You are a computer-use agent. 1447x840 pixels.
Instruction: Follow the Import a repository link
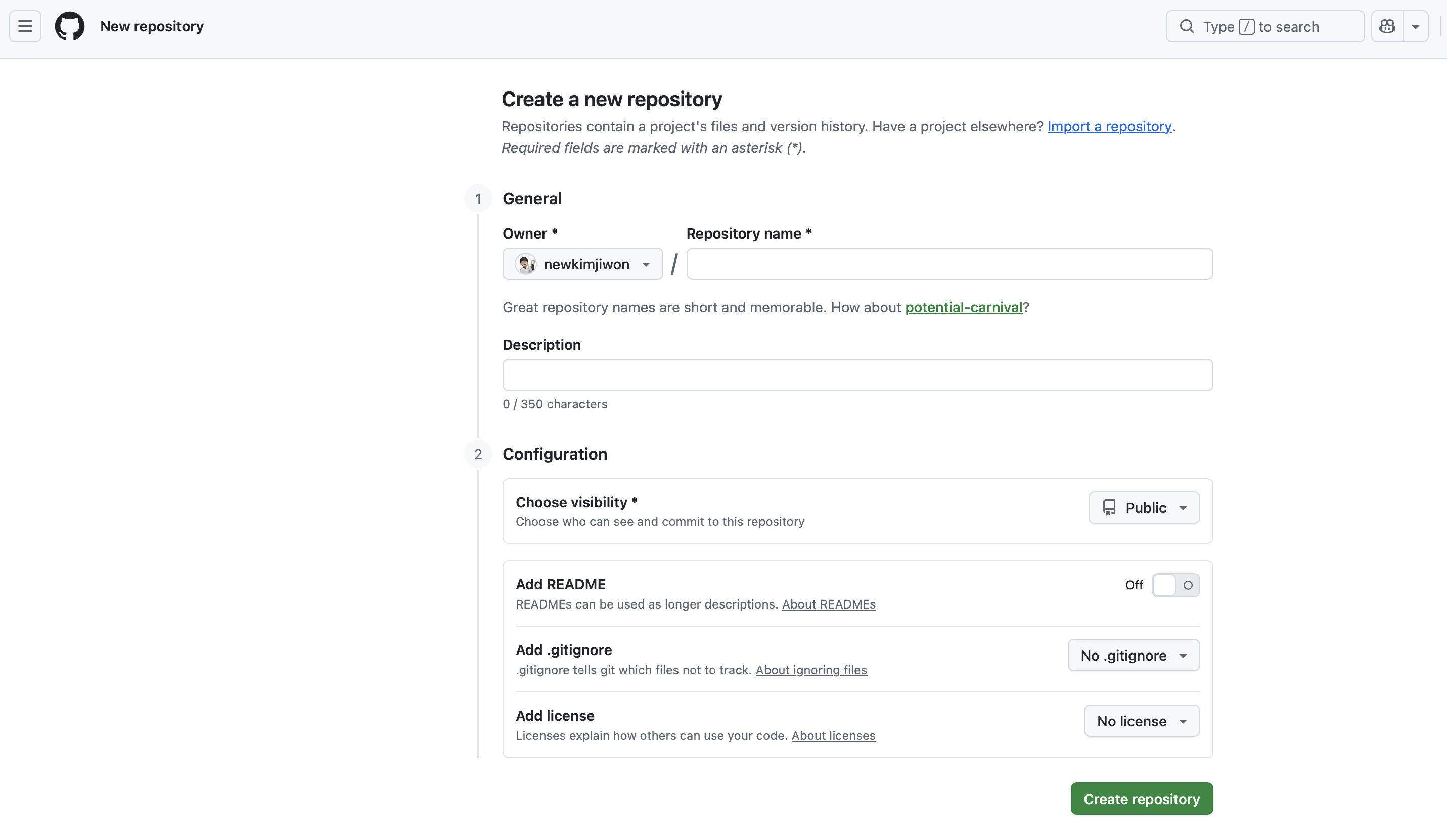coord(1109,126)
